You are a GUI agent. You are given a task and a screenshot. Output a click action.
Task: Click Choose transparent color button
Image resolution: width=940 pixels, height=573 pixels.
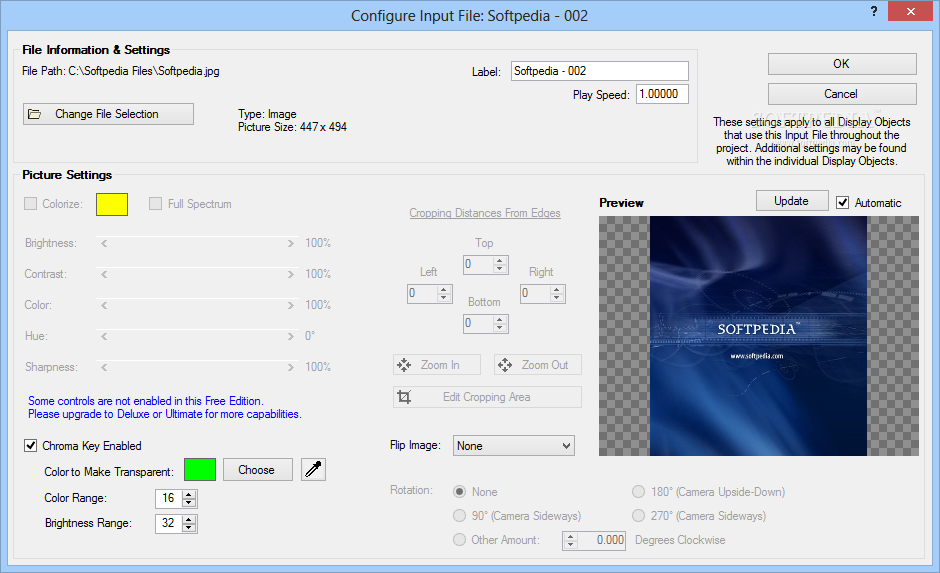pyautogui.click(x=257, y=469)
